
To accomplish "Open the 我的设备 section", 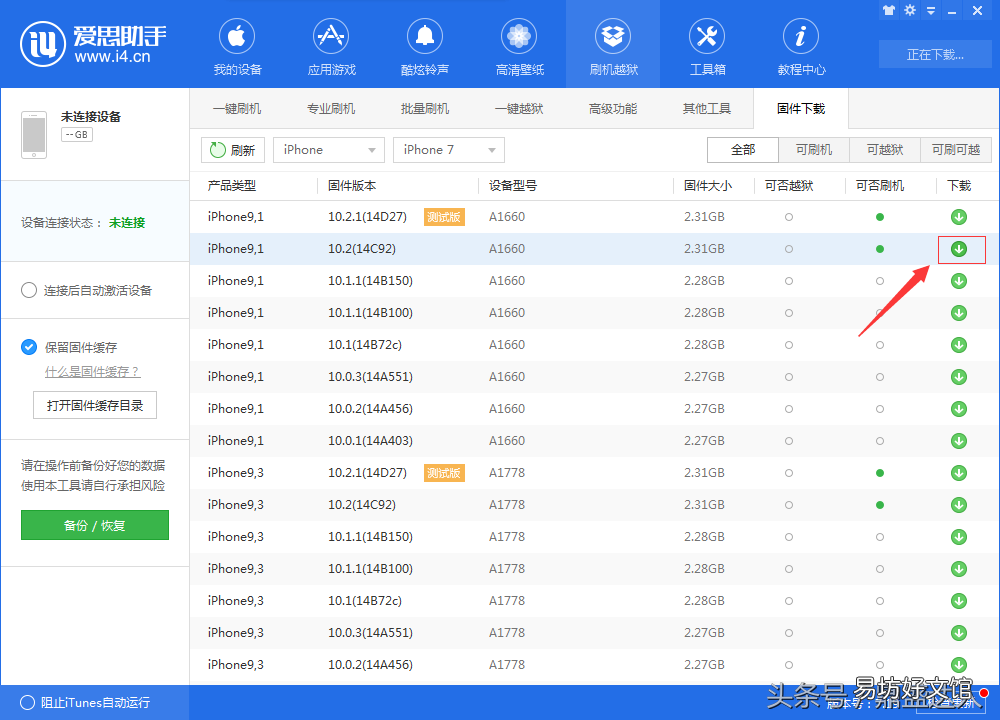I will 237,47.
